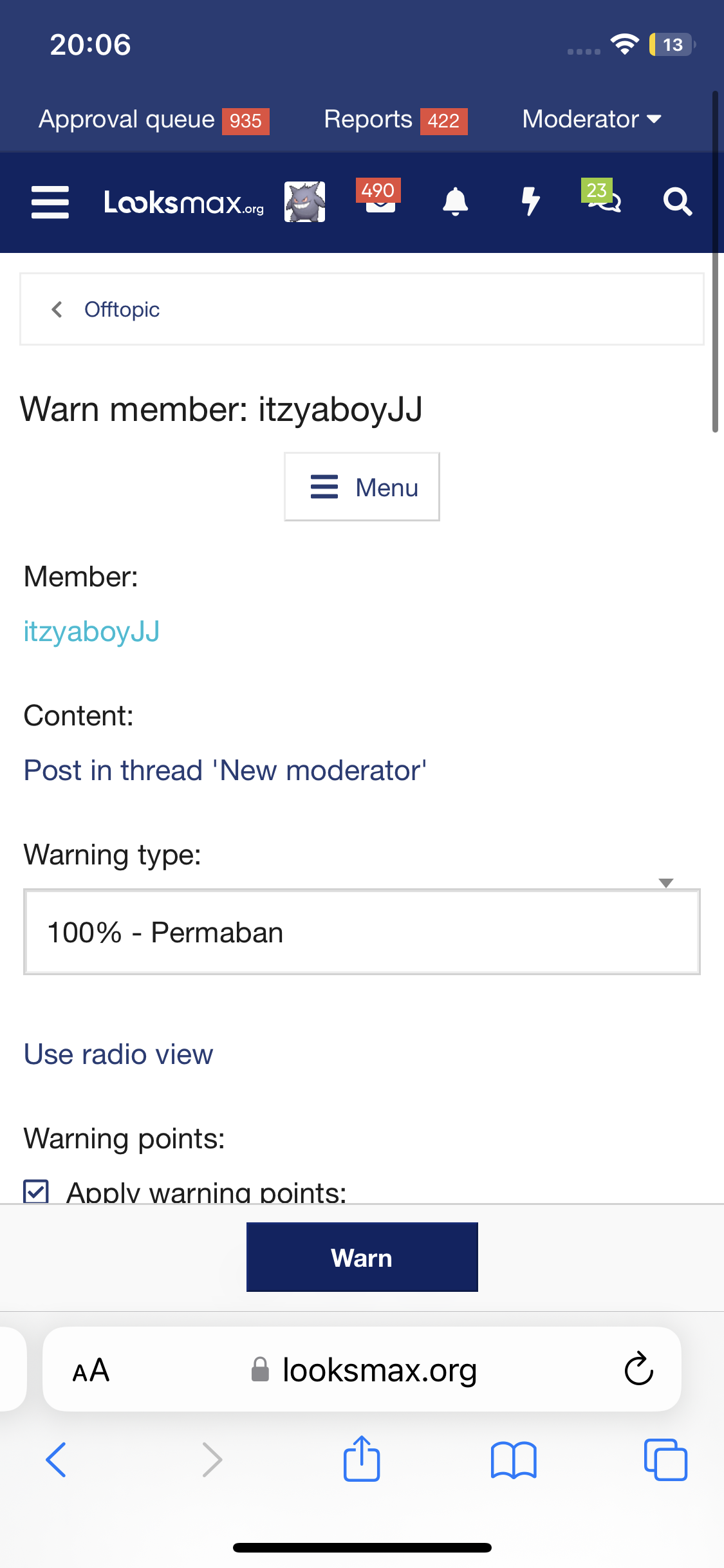Screen dimensions: 724x1568
Task: Tap the lightning bolt what's new icon
Action: (530, 202)
